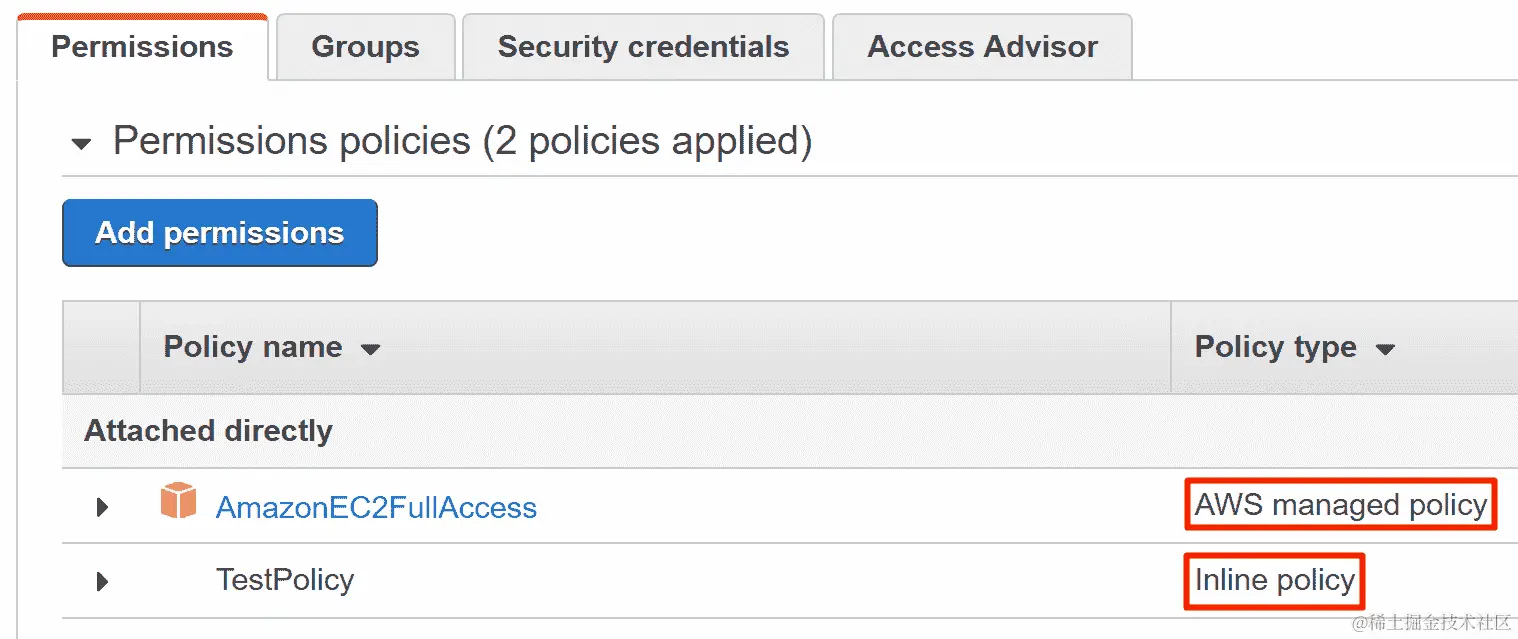Collapse the Permissions policies section triangle

[81, 144]
